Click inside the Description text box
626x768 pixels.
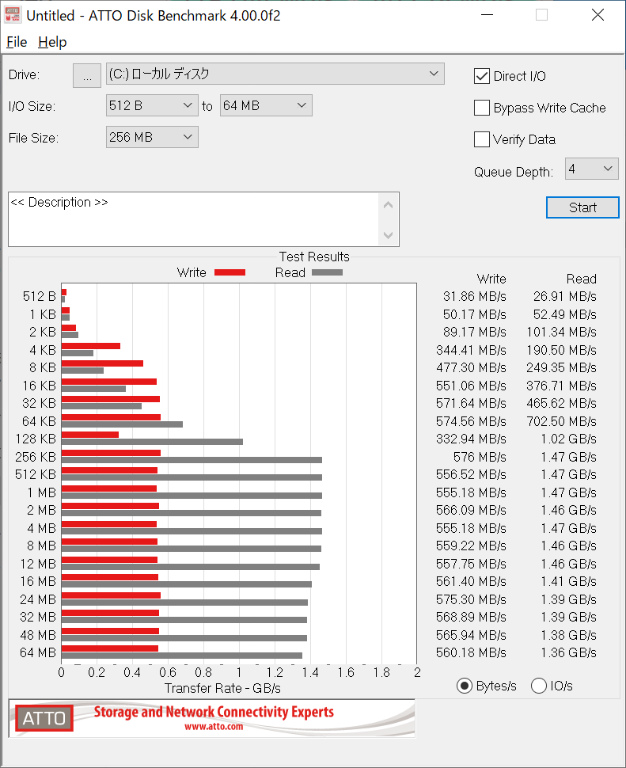193,219
